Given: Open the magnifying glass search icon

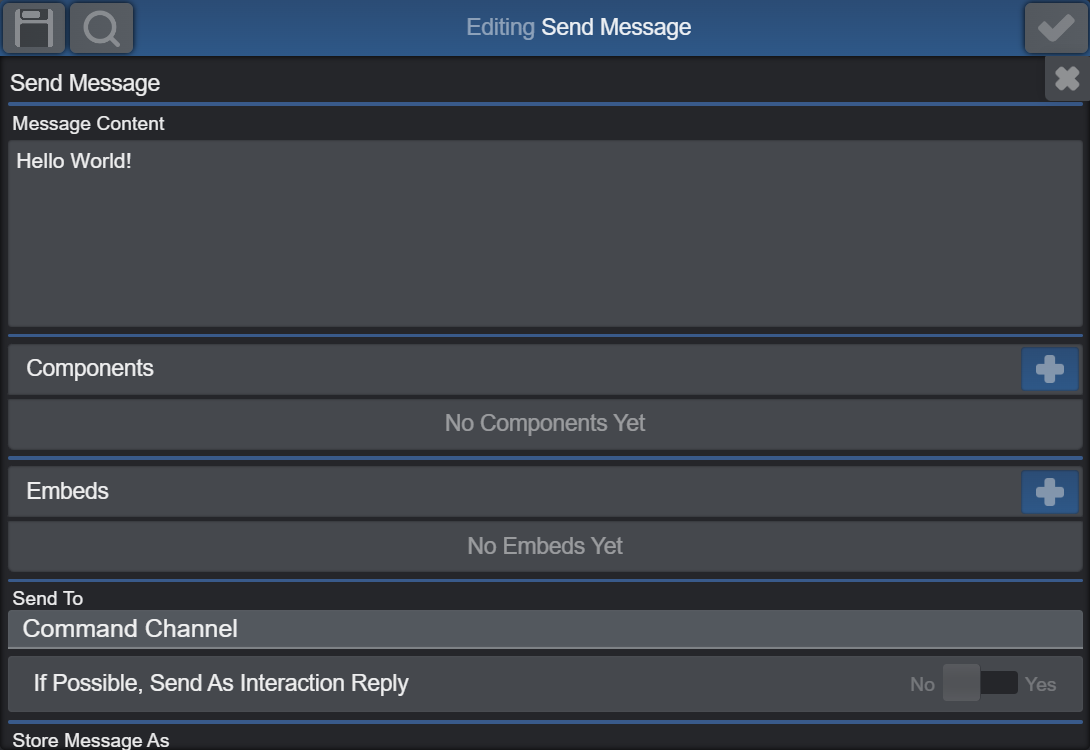Looking at the screenshot, I should coord(101,28).
